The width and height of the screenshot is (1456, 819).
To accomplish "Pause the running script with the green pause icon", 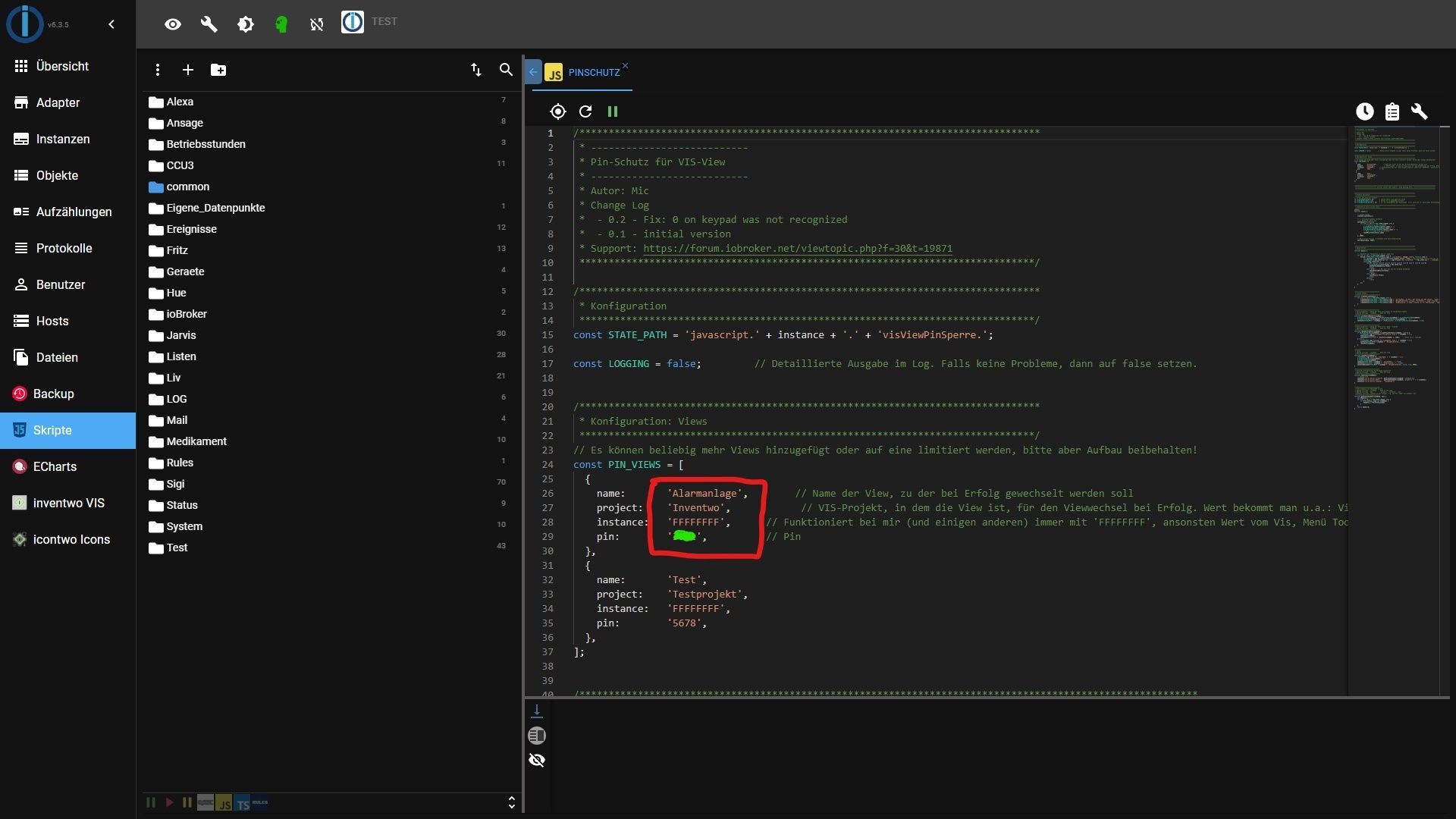I will tap(613, 111).
